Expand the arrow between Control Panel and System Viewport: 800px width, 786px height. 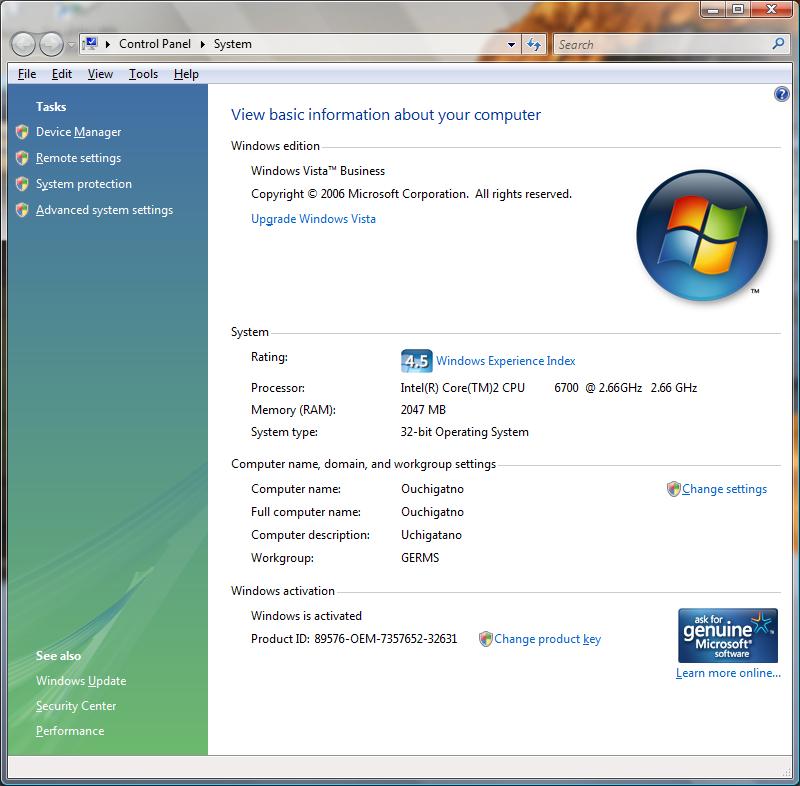203,44
